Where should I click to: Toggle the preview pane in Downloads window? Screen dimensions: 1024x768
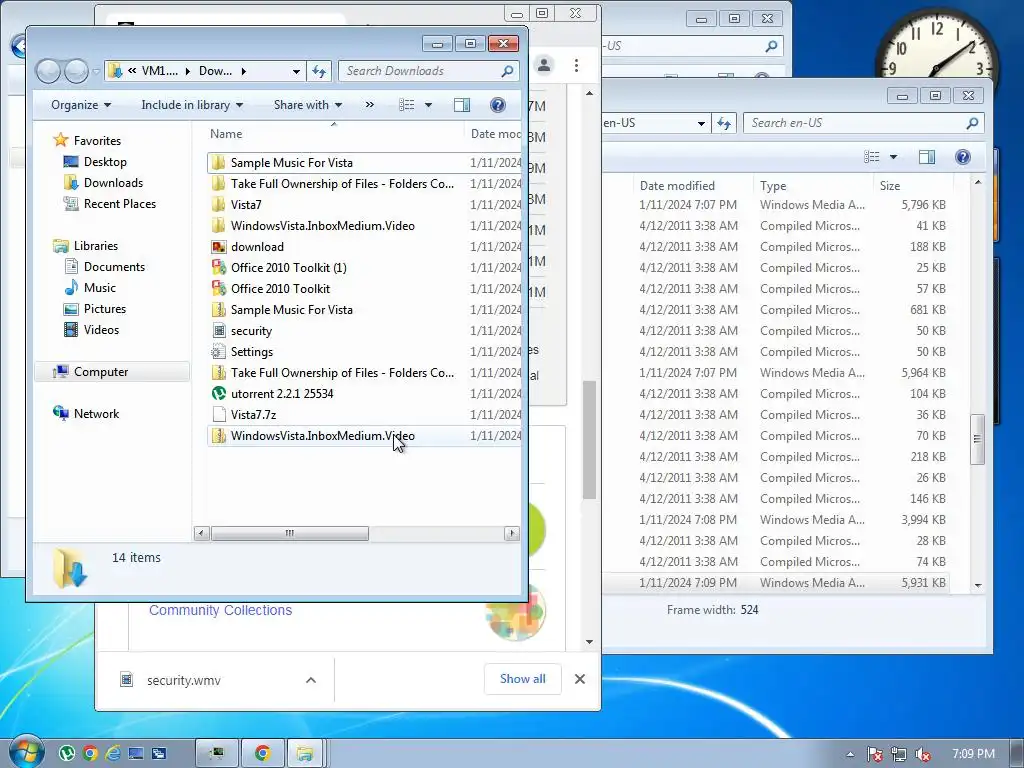462,105
